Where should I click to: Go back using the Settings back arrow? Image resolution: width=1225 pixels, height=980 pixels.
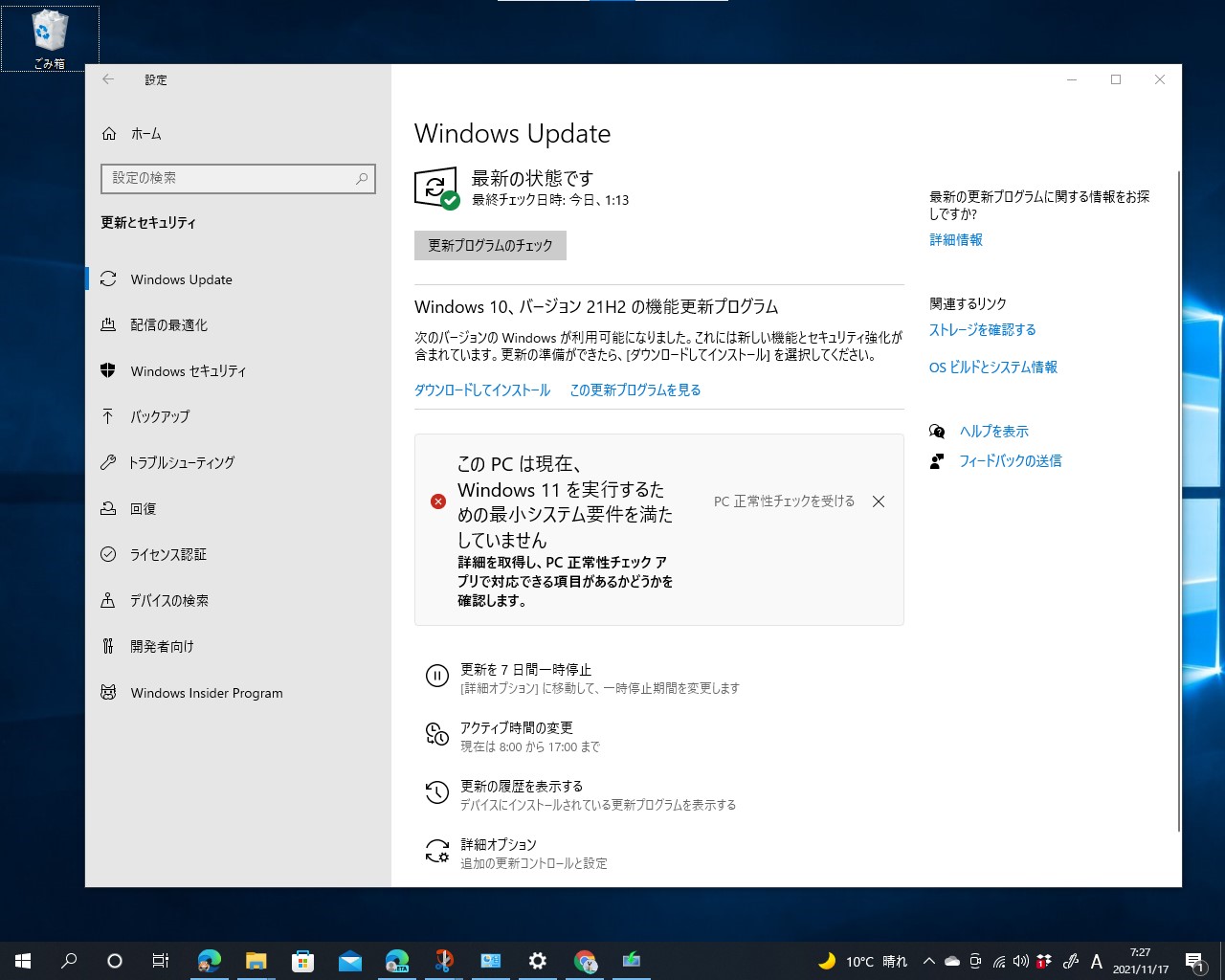[x=108, y=80]
